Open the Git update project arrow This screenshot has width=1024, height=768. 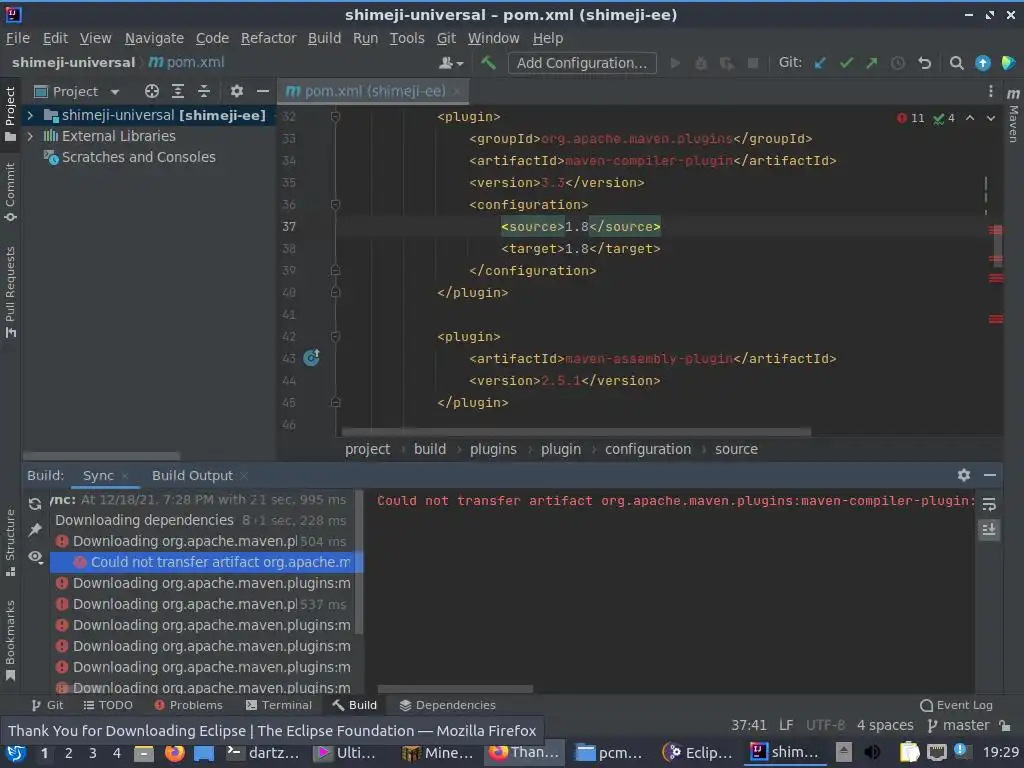pos(820,63)
